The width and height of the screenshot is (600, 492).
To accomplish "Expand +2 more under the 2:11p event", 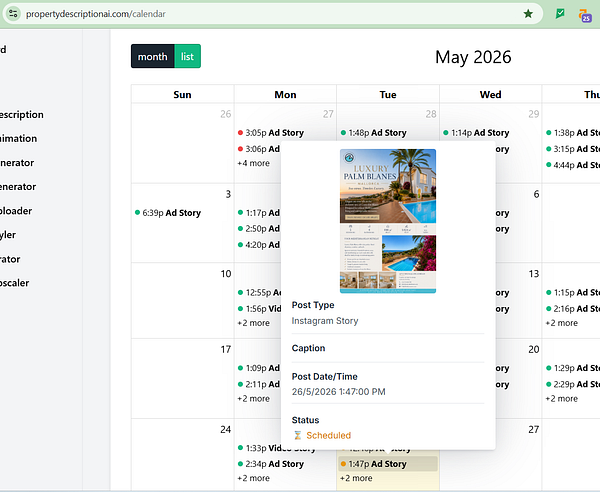I will [x=253, y=399].
